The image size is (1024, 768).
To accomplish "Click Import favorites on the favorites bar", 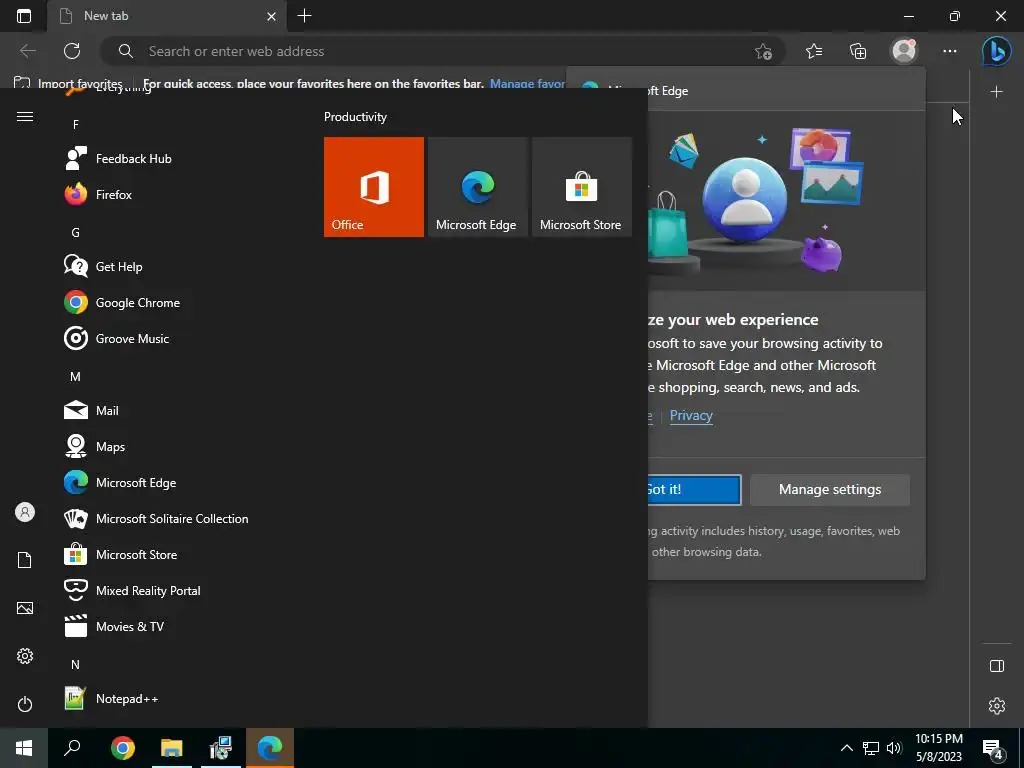I will [68, 83].
